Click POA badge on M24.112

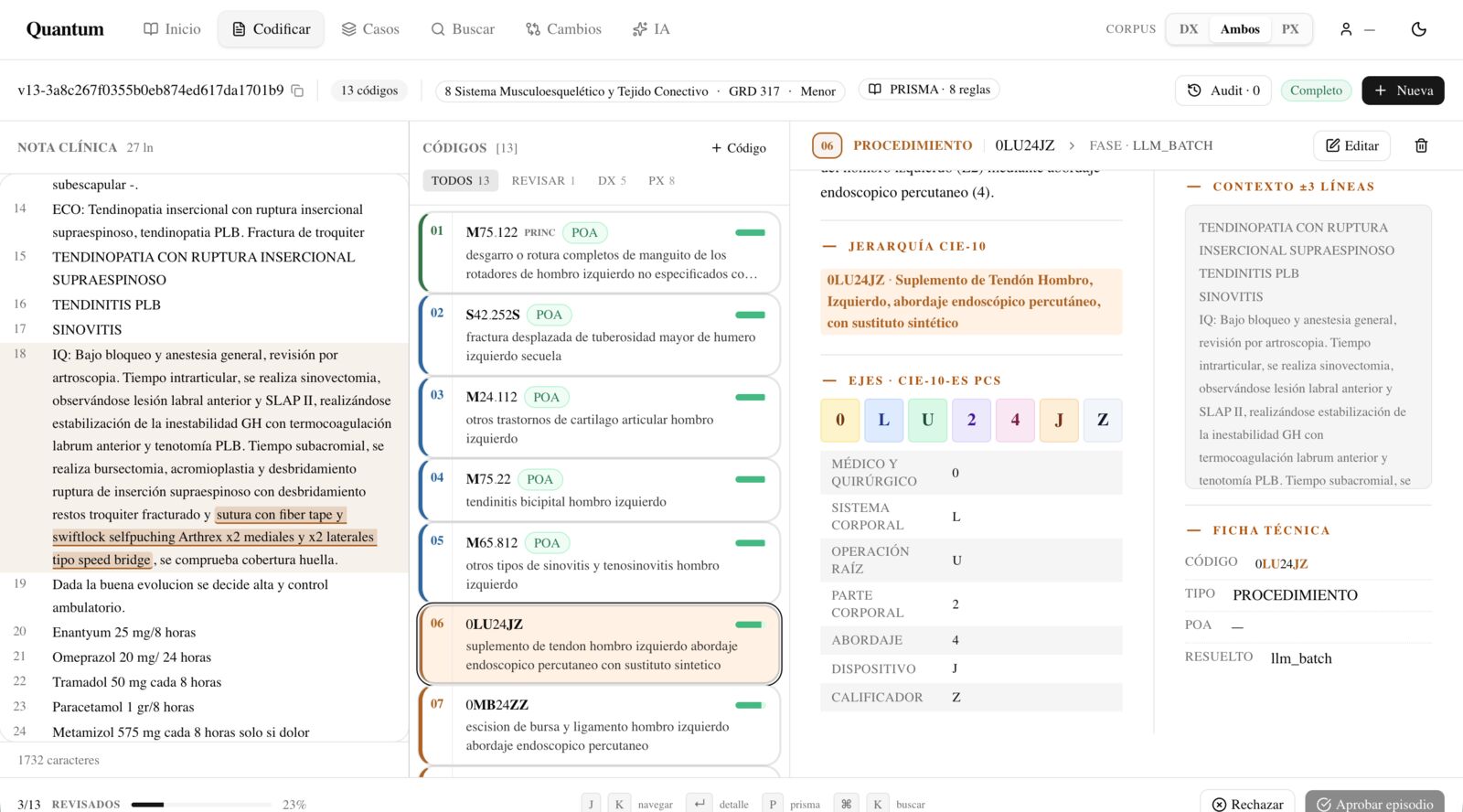click(546, 398)
